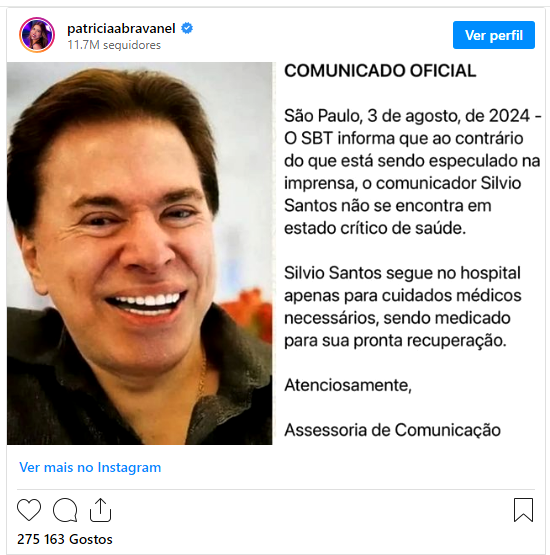Click the Atenciosamente closing line
This screenshot has width=550, height=555.
click(348, 385)
